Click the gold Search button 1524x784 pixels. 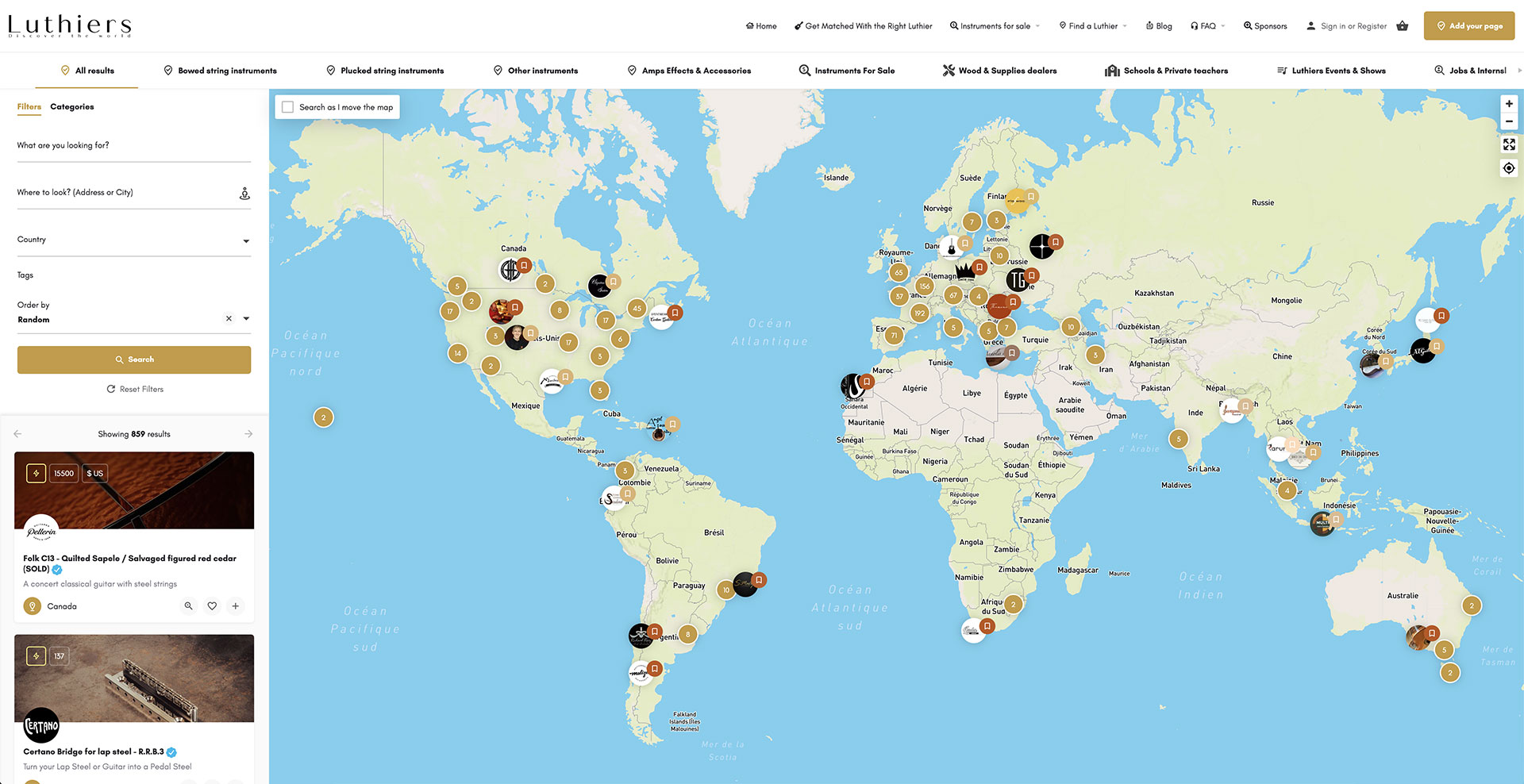coord(134,359)
